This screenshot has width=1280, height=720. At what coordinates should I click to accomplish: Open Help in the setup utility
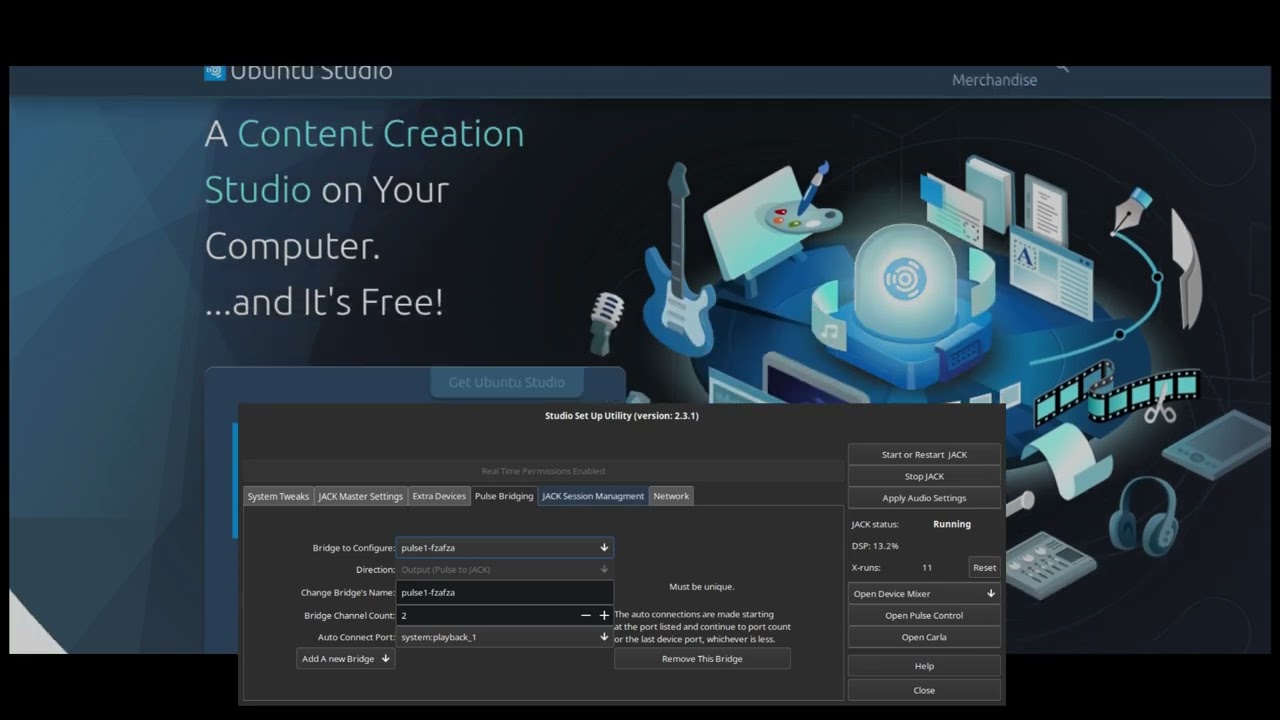(924, 666)
